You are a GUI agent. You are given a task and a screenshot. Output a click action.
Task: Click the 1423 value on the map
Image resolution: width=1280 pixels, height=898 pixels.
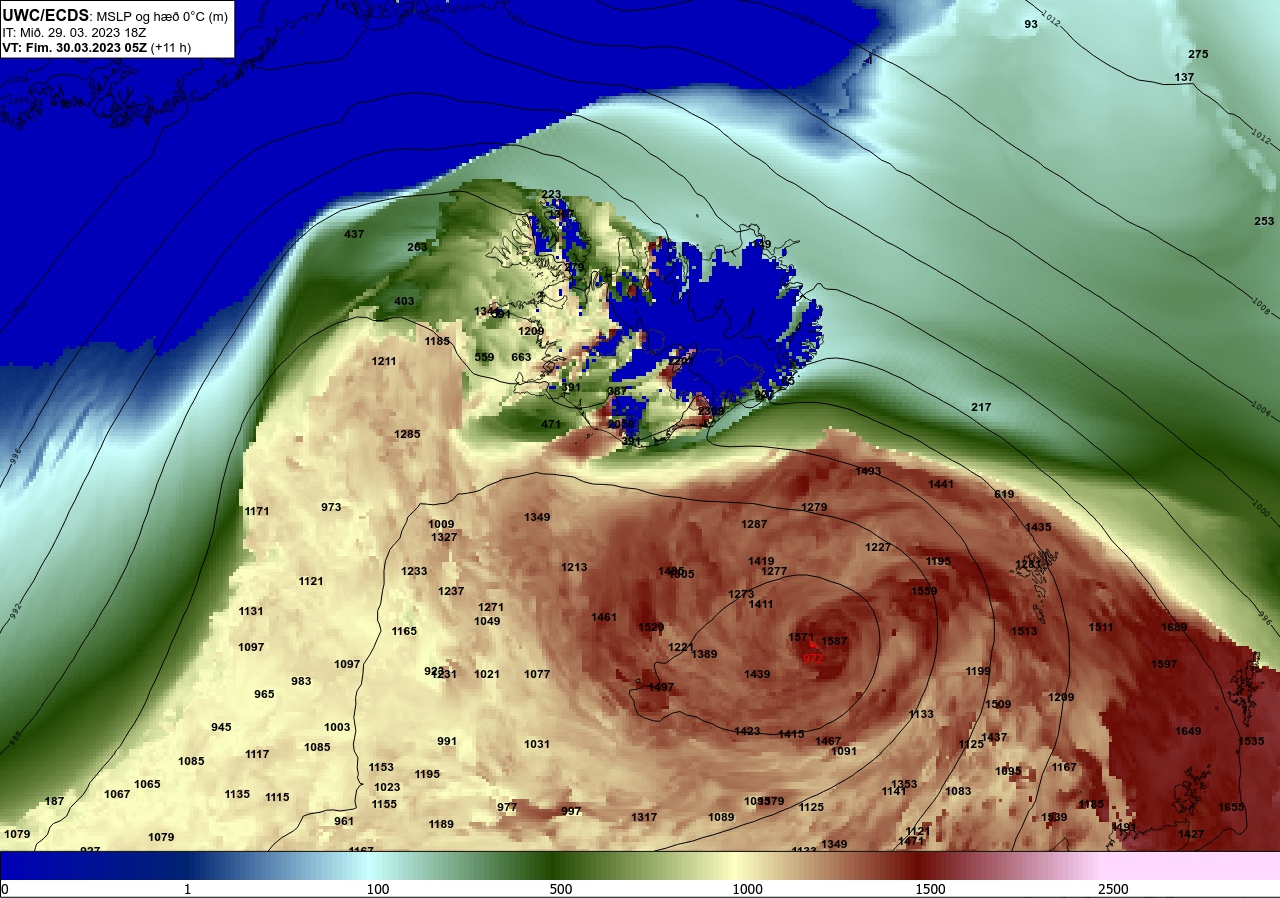coord(747,731)
